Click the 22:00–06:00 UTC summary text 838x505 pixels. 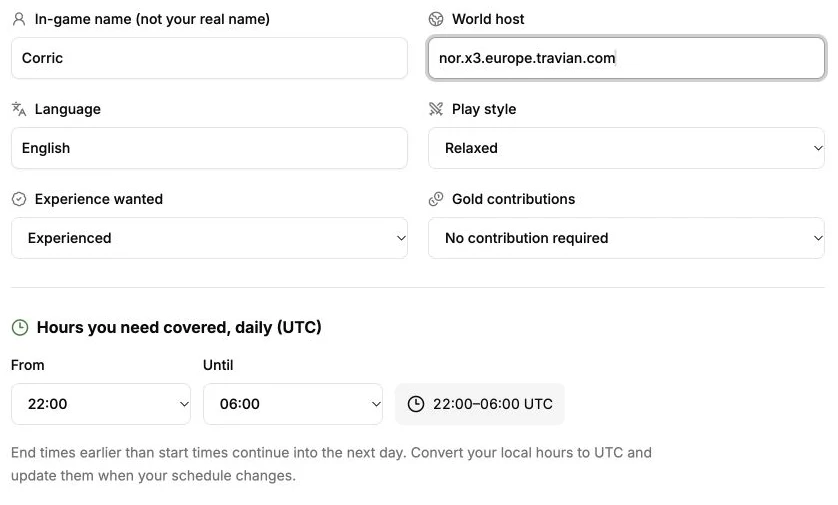coord(493,404)
